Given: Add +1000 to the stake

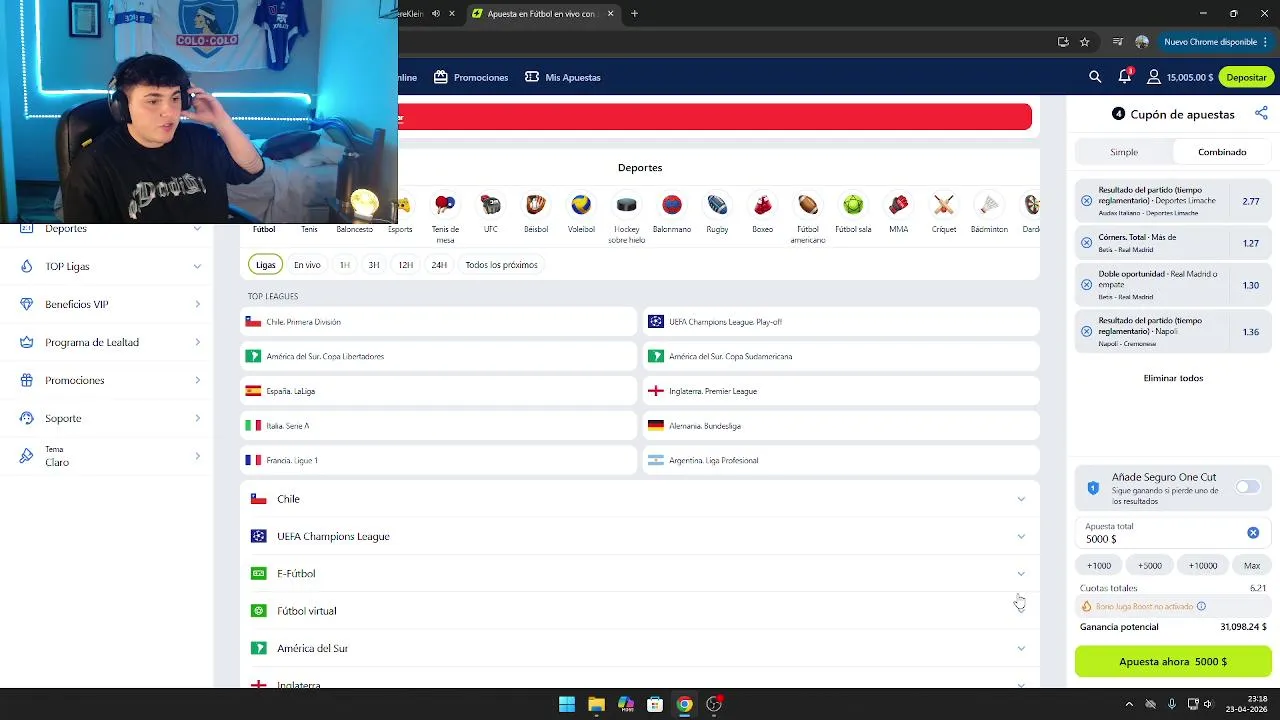Looking at the screenshot, I should pos(1099,566).
